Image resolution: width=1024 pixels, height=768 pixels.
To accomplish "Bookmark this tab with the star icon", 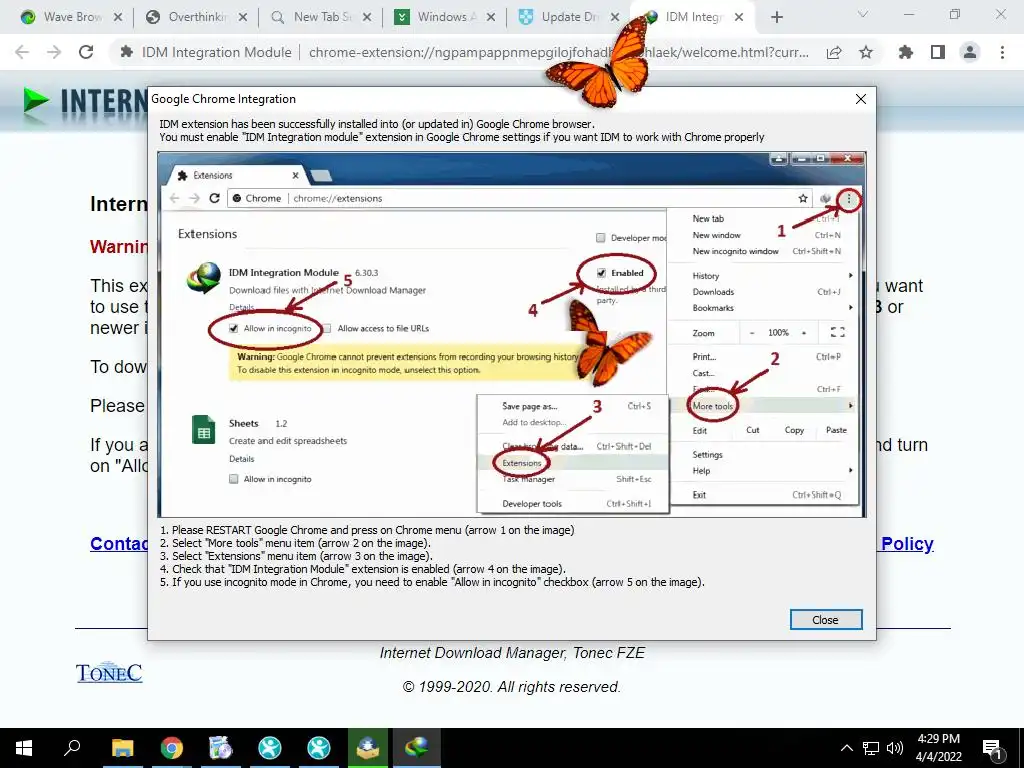I will click(866, 52).
